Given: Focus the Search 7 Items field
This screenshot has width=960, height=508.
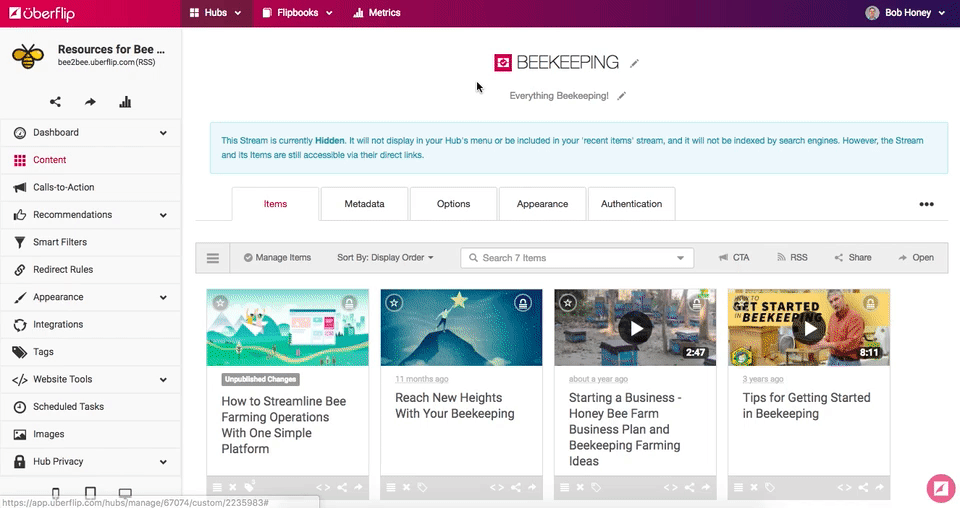Looking at the screenshot, I should (x=577, y=258).
